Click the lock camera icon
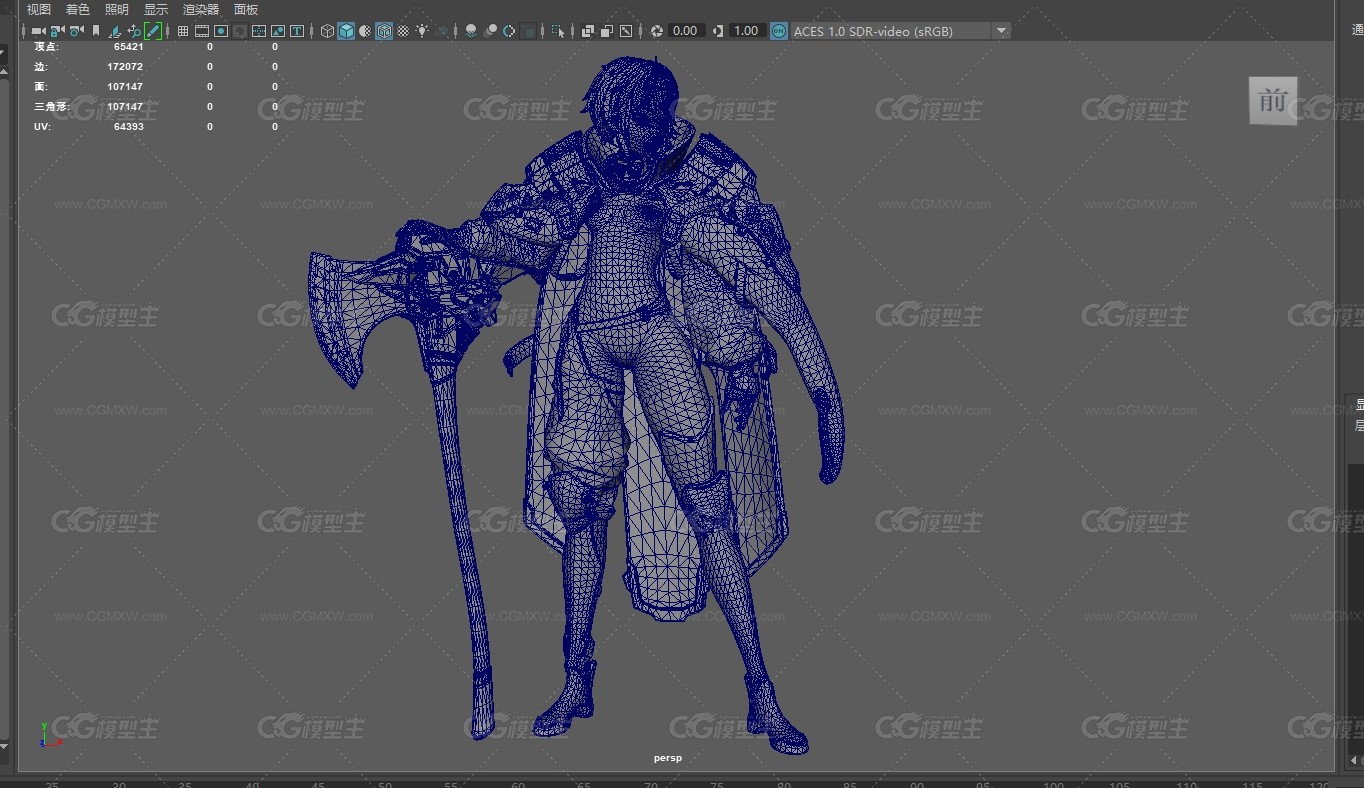The image size is (1364, 788). pos(56,31)
